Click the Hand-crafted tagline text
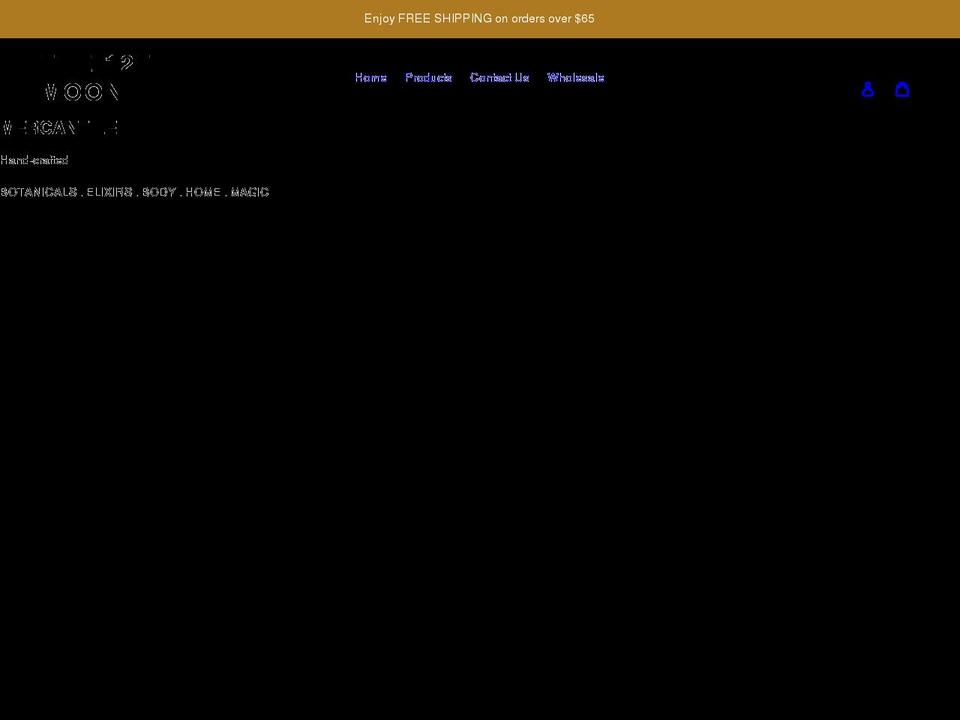 tap(34, 160)
